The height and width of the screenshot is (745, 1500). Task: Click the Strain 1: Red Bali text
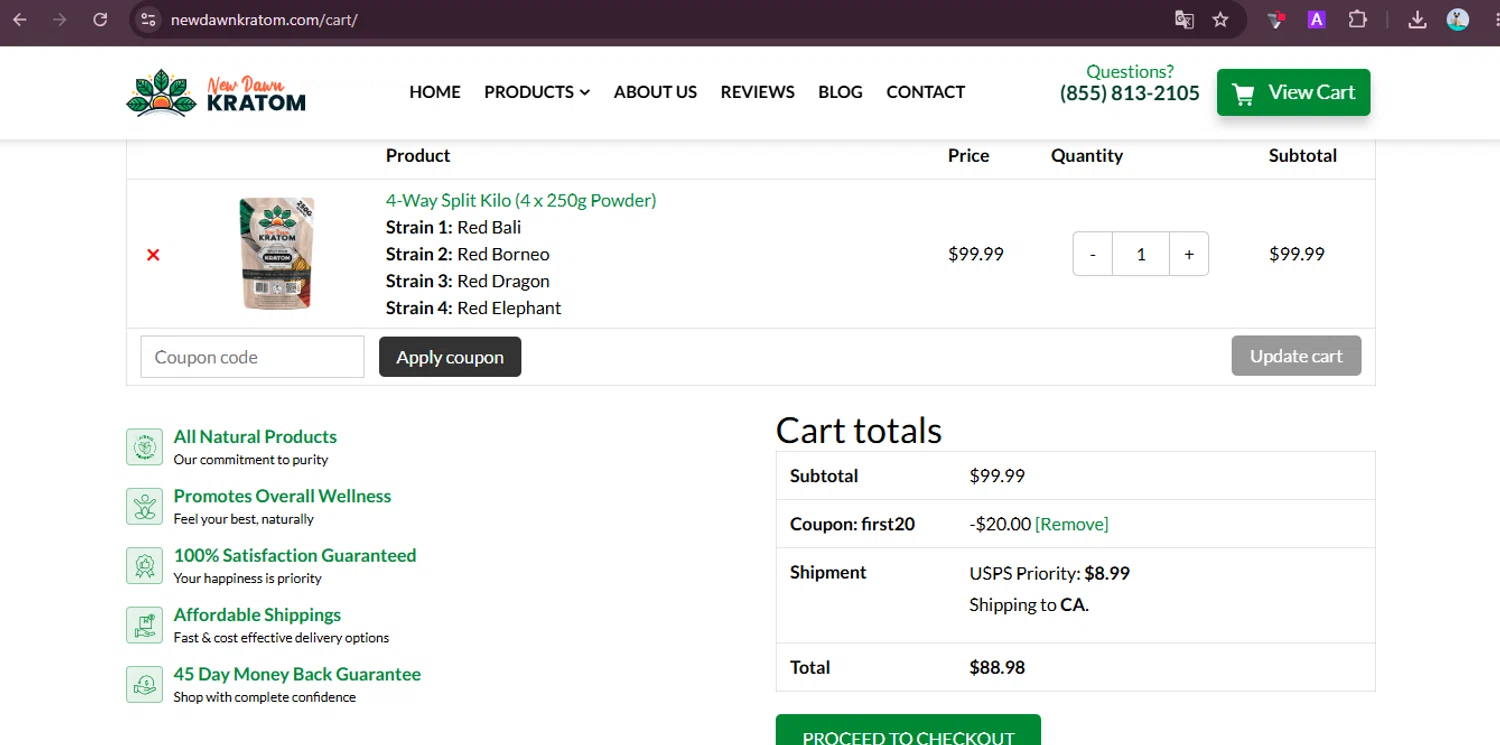[x=453, y=227]
